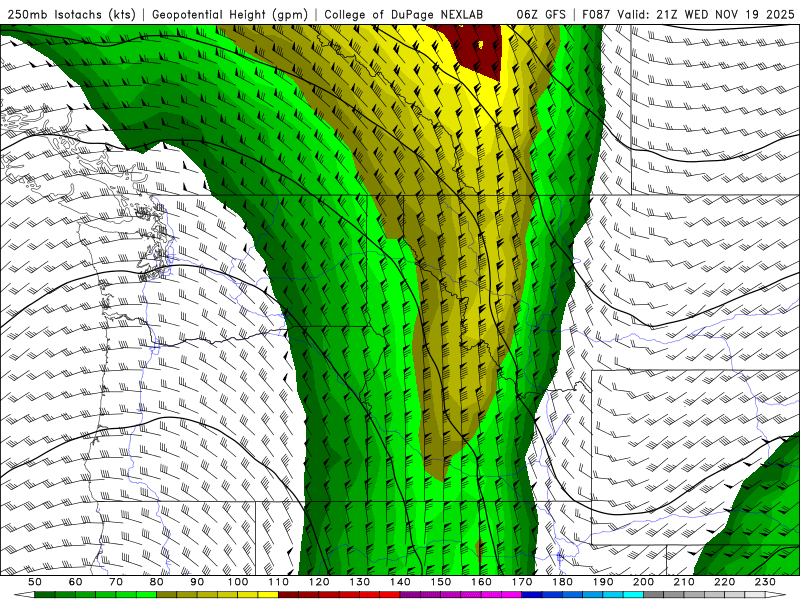Click the 220 label on the color scale
This screenshot has height=600, width=800.
pyautogui.click(x=724, y=582)
